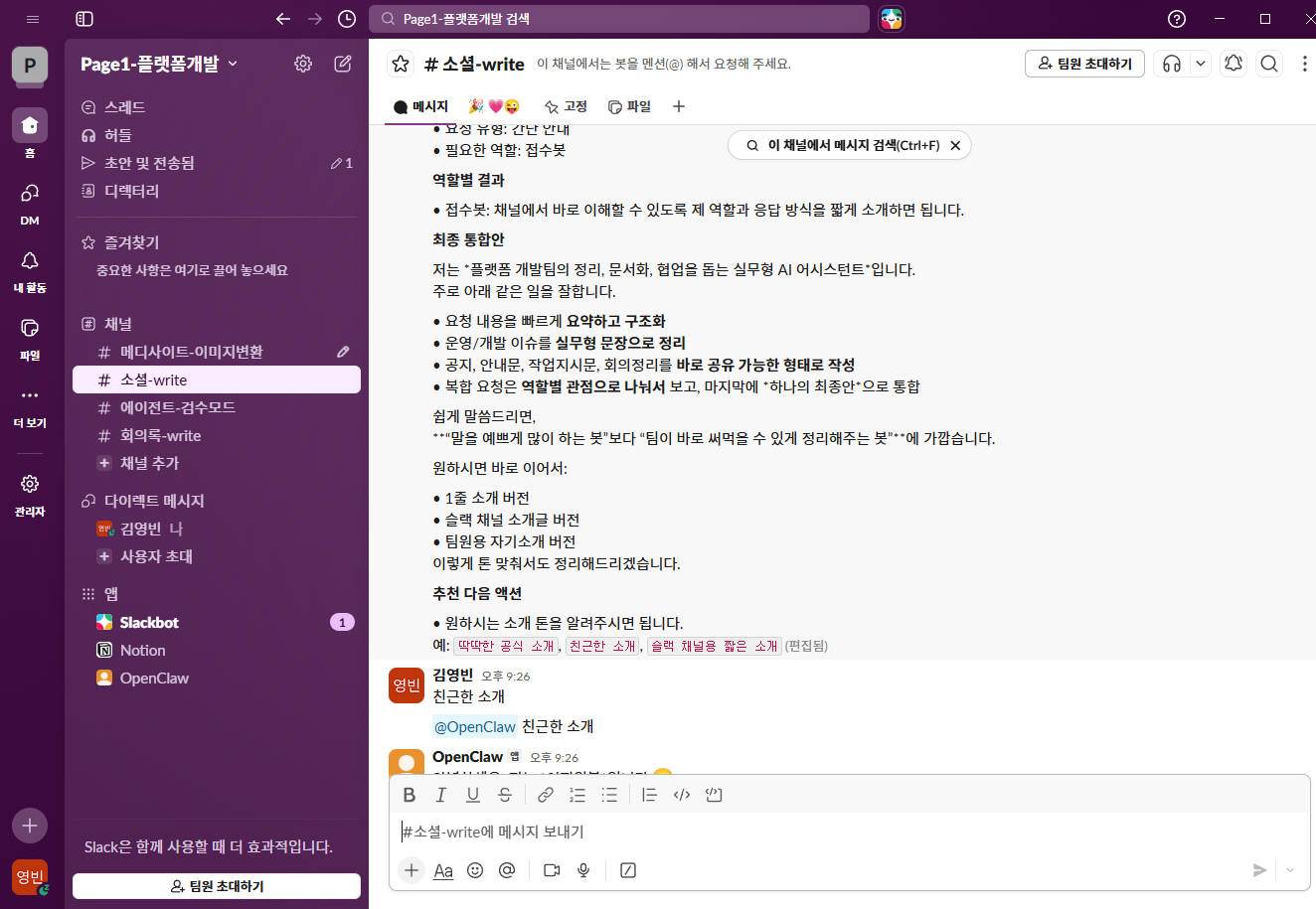Open the bulleted list formatting icon
The image size is (1316, 909).
(x=609, y=795)
